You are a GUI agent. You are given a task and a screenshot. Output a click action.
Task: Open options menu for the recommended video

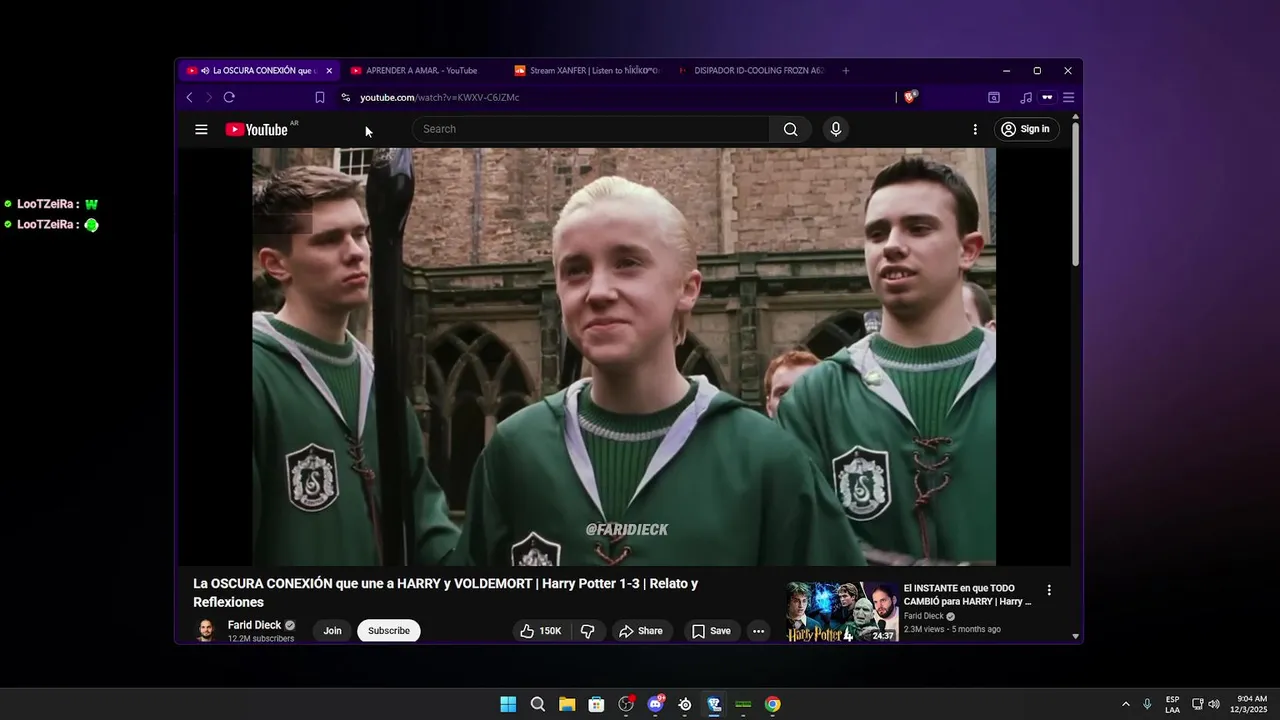click(1049, 591)
